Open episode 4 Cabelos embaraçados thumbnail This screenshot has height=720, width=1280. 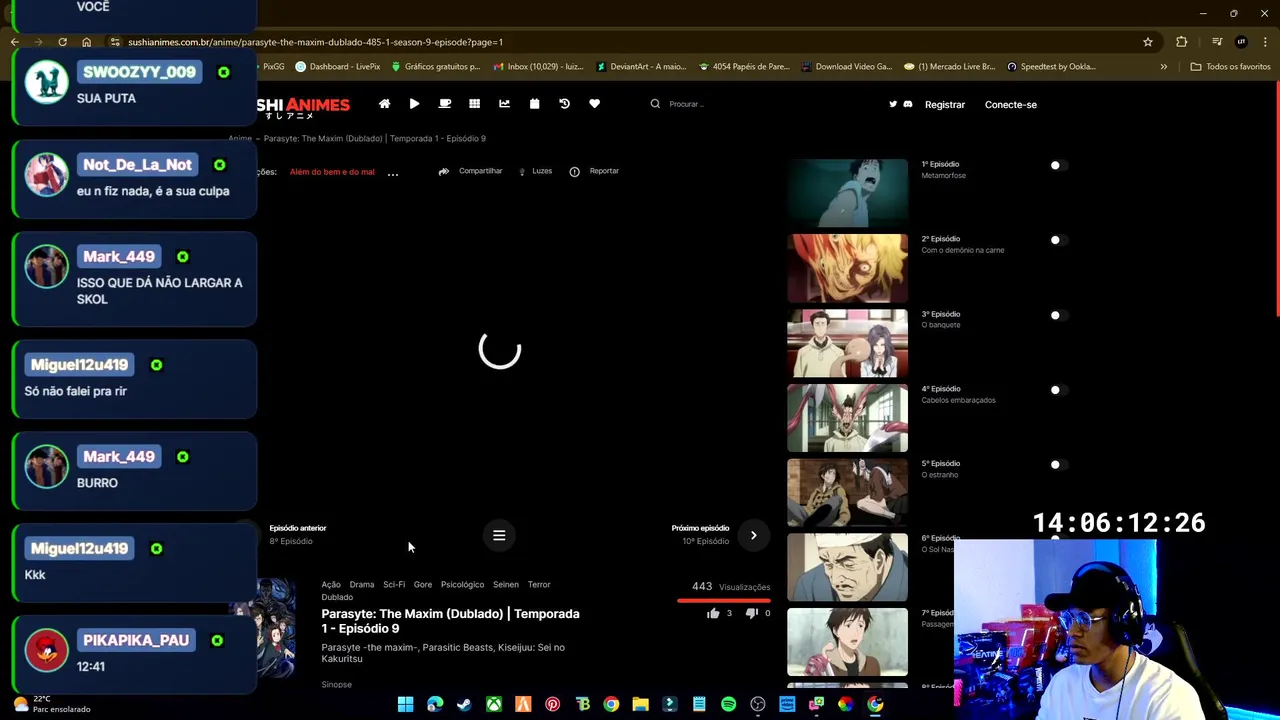[x=847, y=418]
